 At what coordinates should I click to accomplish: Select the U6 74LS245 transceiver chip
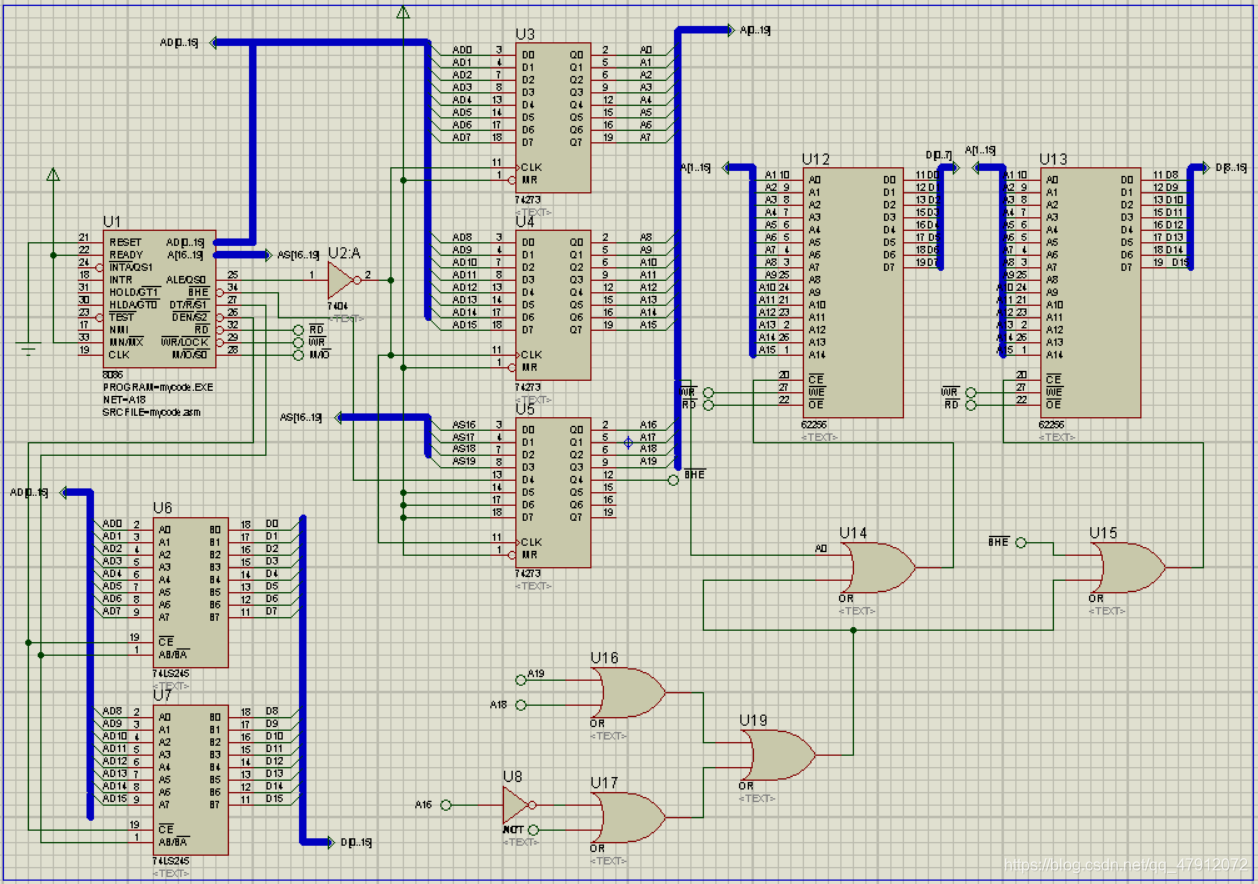pos(190,592)
